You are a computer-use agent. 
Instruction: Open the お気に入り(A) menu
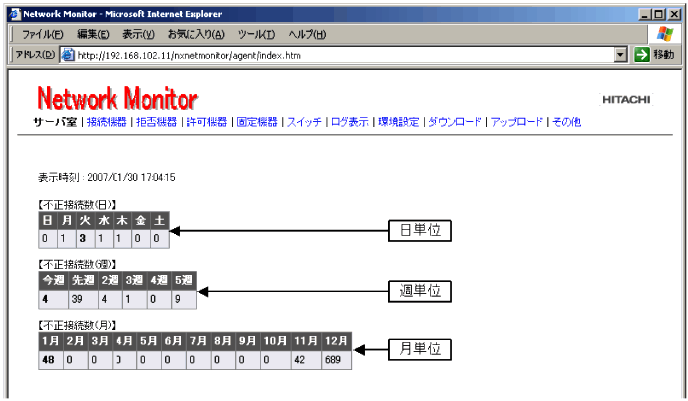tap(196, 34)
